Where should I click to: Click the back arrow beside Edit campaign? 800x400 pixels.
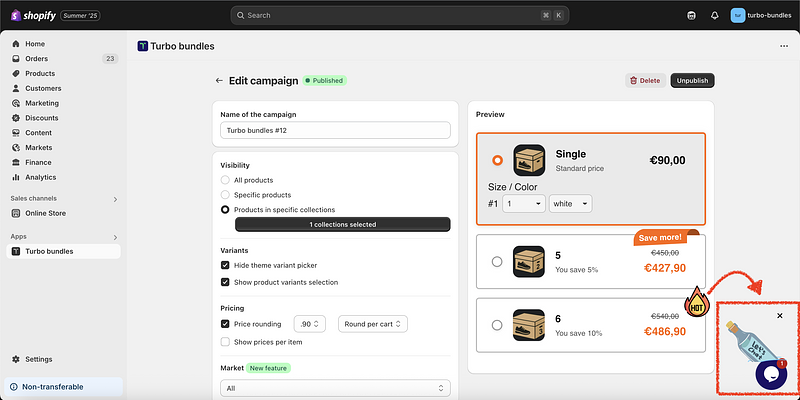coord(219,81)
